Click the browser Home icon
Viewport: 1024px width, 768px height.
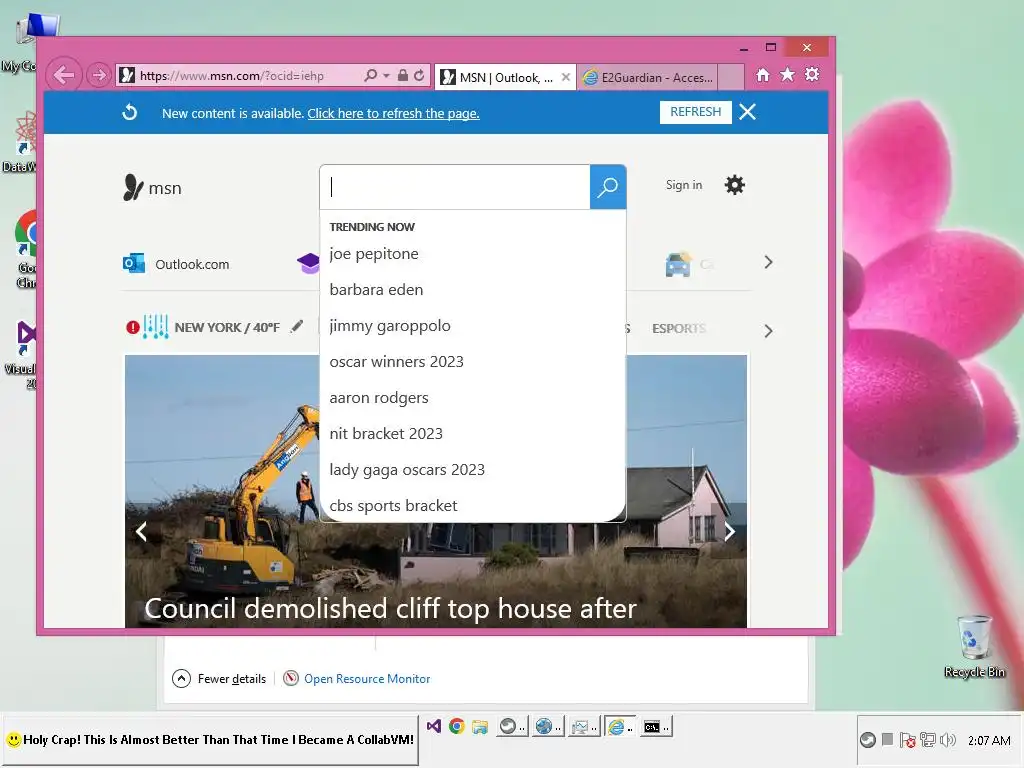pos(763,75)
